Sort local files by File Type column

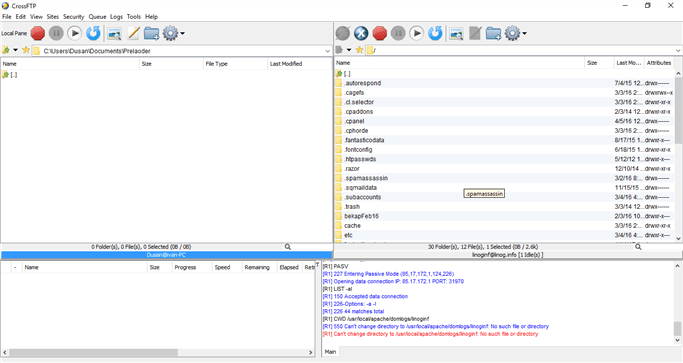coord(235,64)
